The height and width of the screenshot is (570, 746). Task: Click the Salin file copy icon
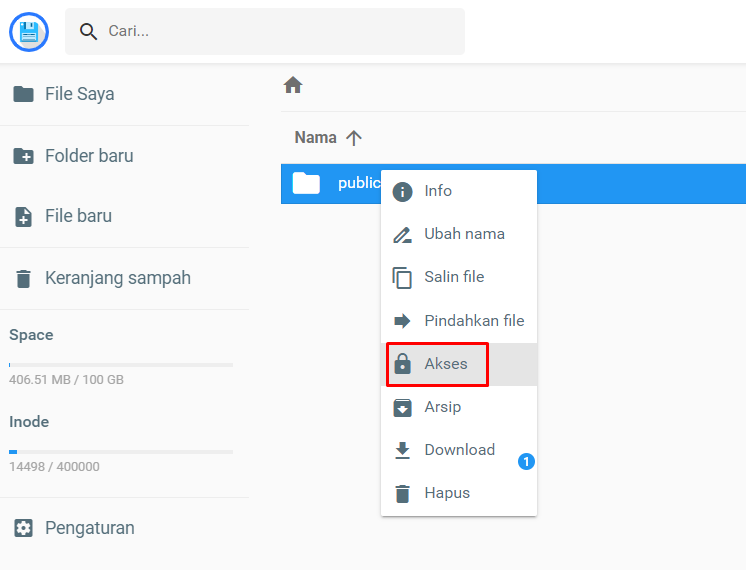click(403, 278)
